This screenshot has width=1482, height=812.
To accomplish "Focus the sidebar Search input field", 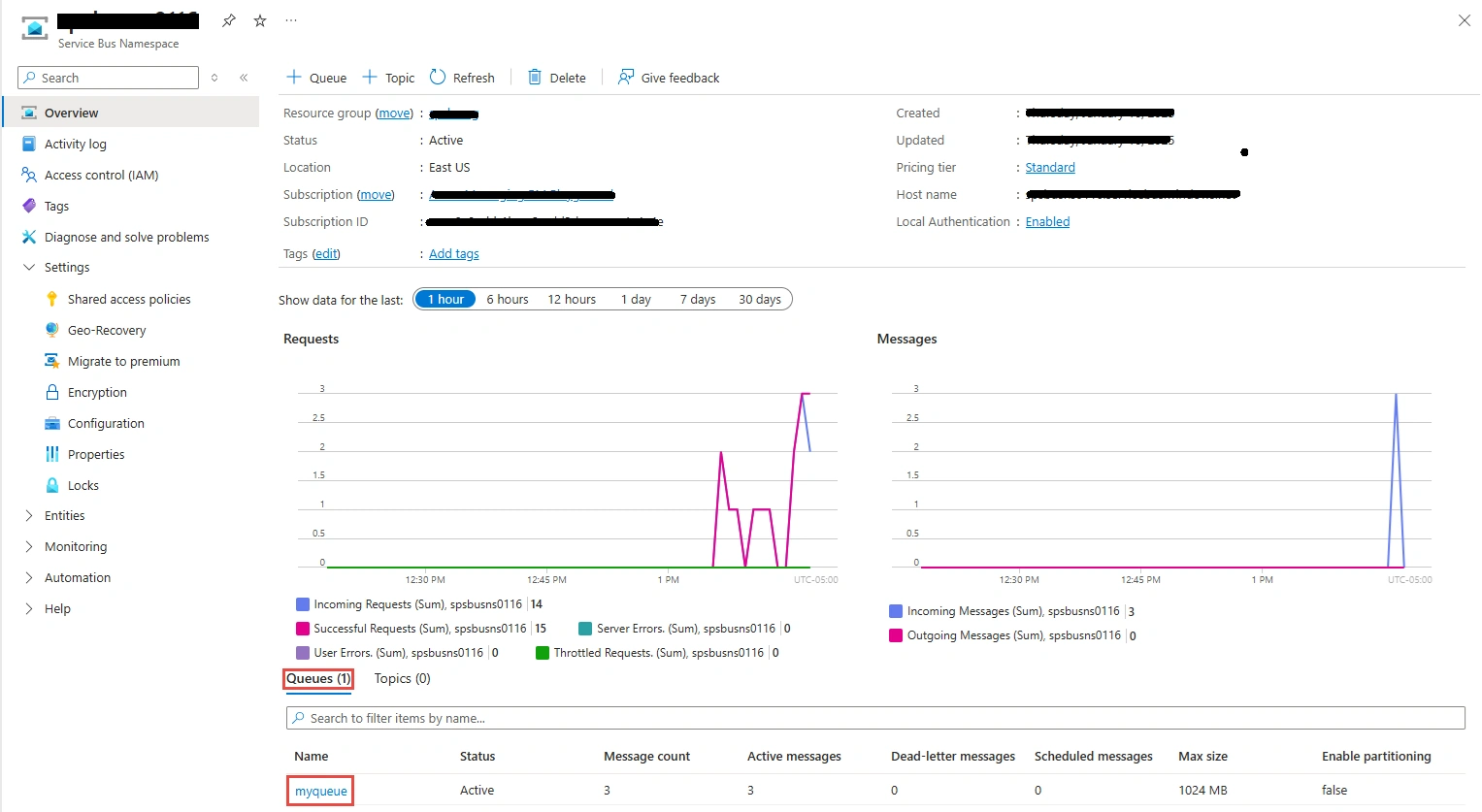I will (108, 78).
